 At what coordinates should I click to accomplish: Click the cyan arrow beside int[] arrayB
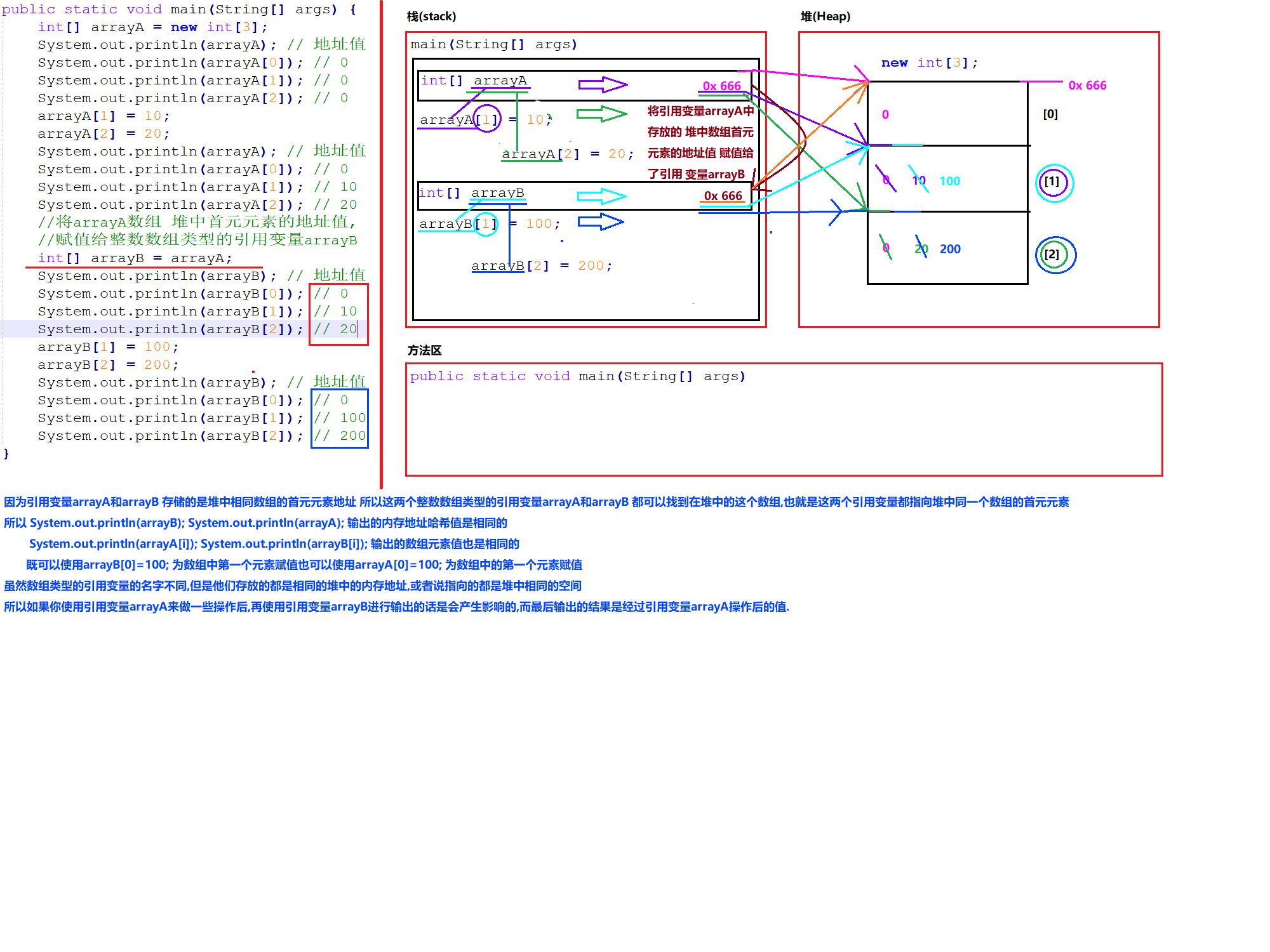(x=601, y=196)
